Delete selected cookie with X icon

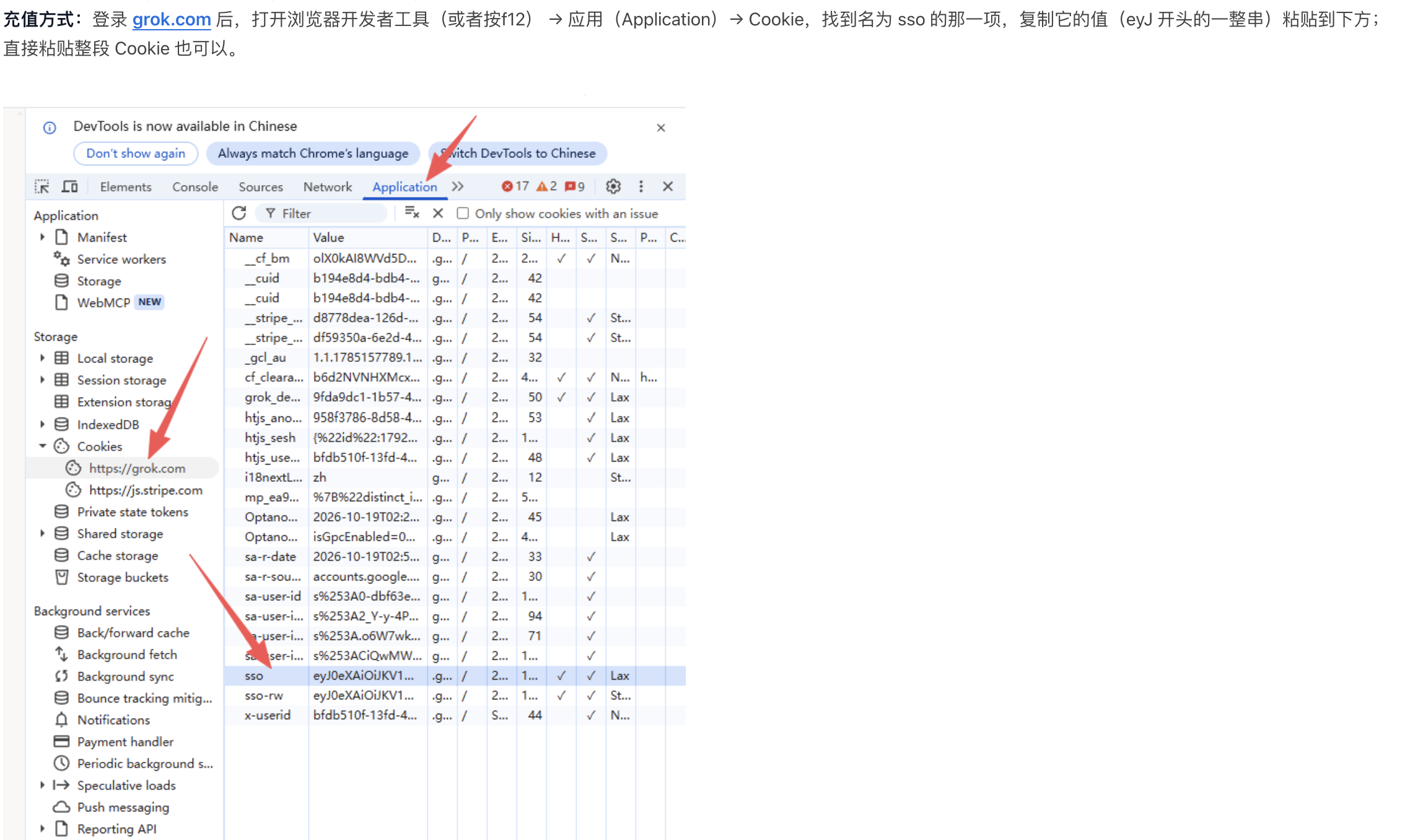tap(438, 213)
